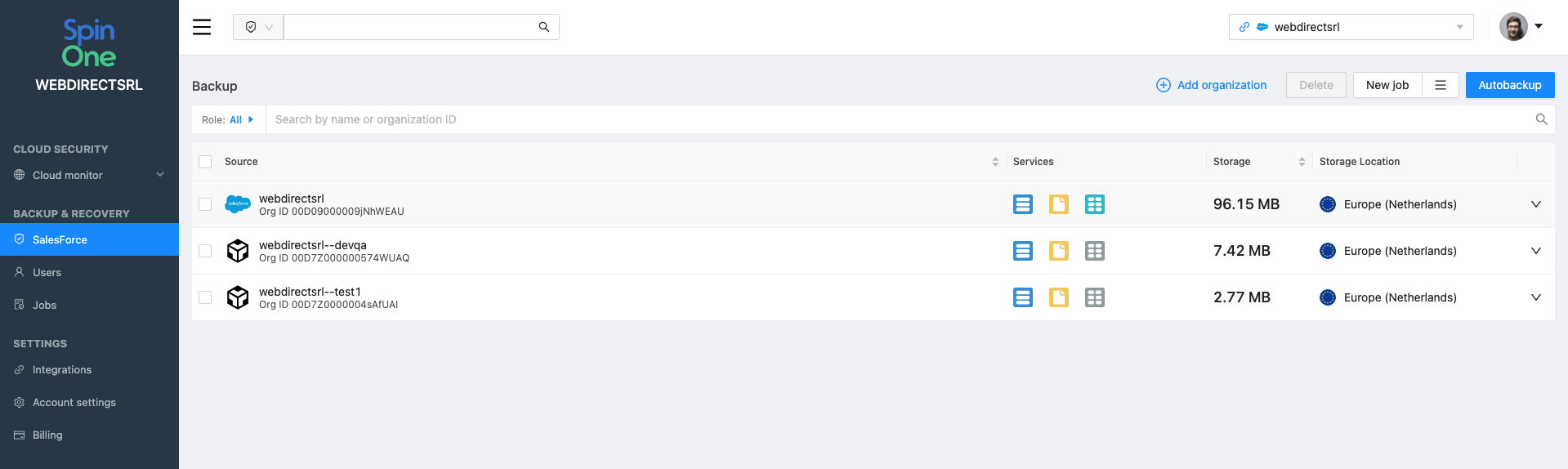Click the yellow file service icon for webdirectsrl--devqa
This screenshot has width=1568, height=469.
(x=1059, y=251)
